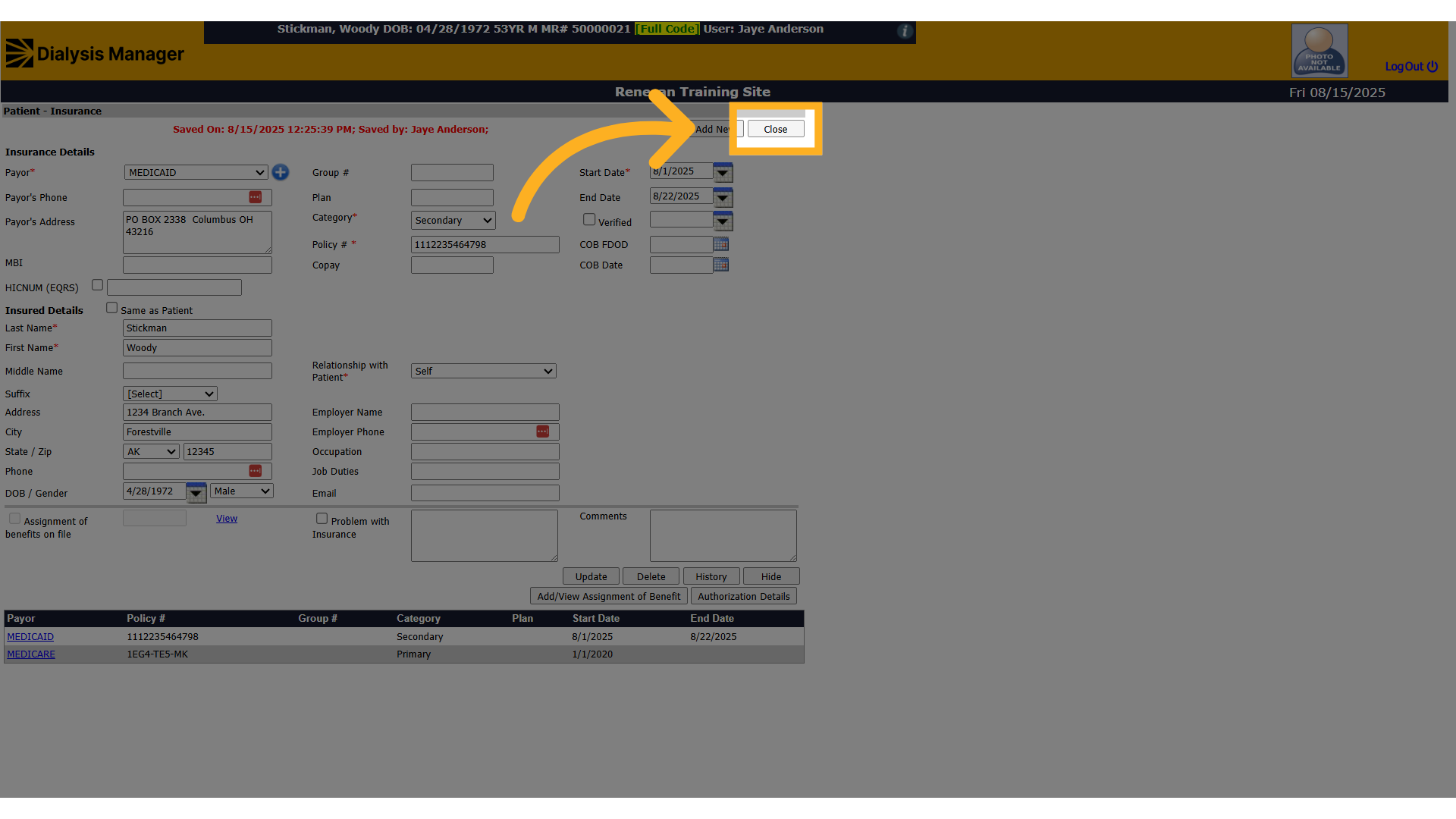Click Add/View Assignment of Benefit button
Image resolution: width=1456 pixels, height=819 pixels.
609,596
